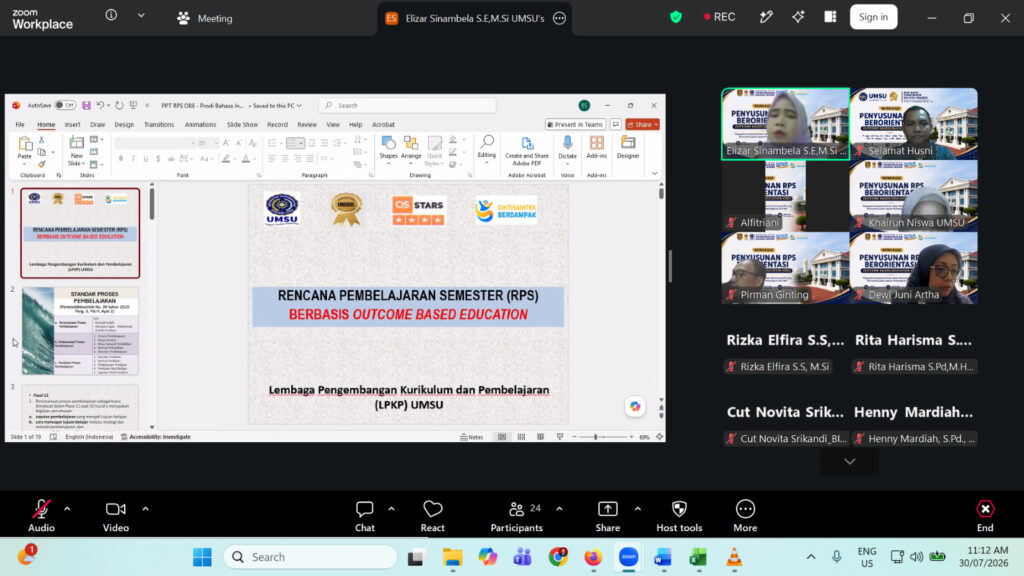Open File Explorer from taskbar
Image resolution: width=1024 pixels, height=576 pixels.
pyautogui.click(x=452, y=557)
